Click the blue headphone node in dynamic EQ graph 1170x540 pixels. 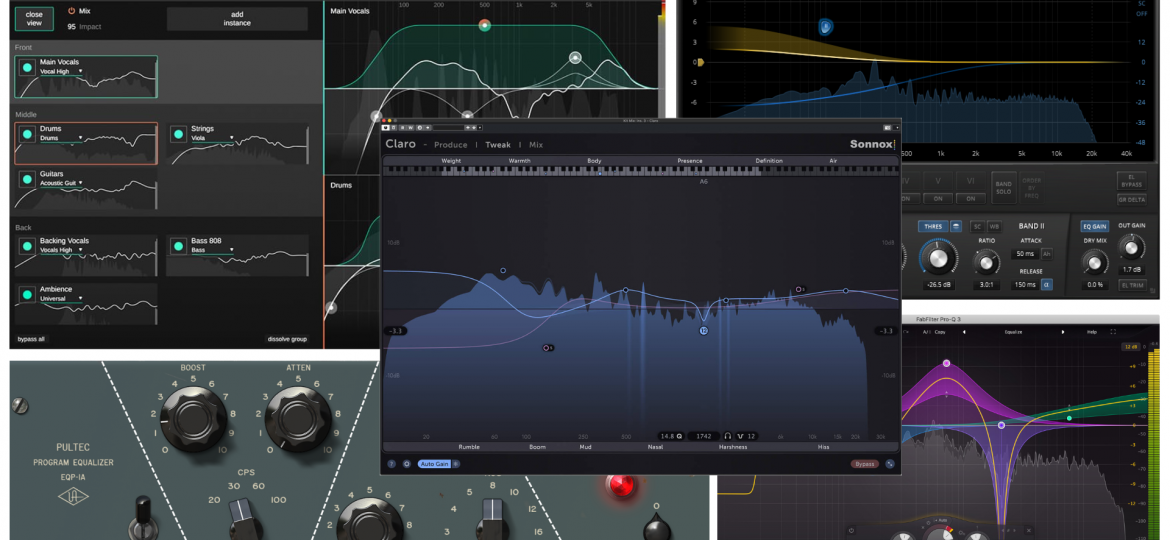[x=825, y=28]
